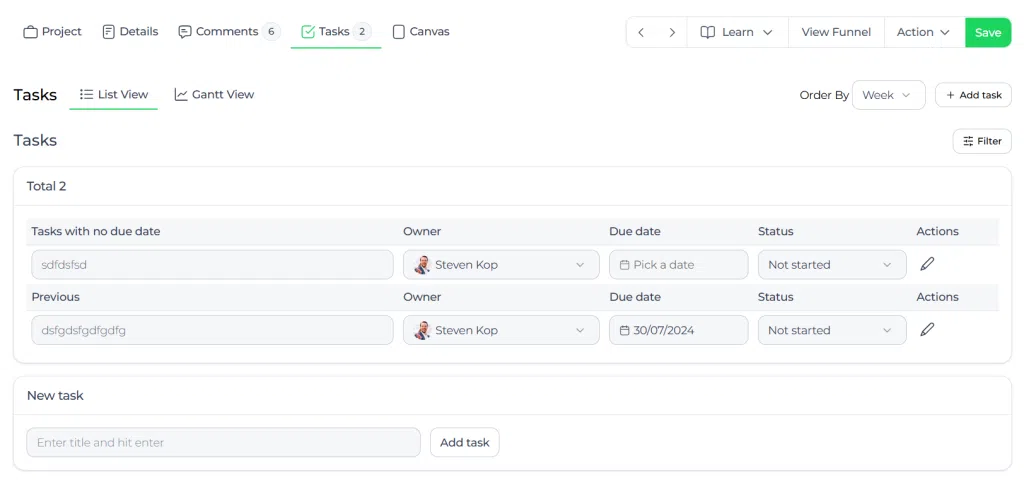The height and width of the screenshot is (490, 1024).
Task: Open the 30/07/2024 due date picker
Action: tap(679, 330)
